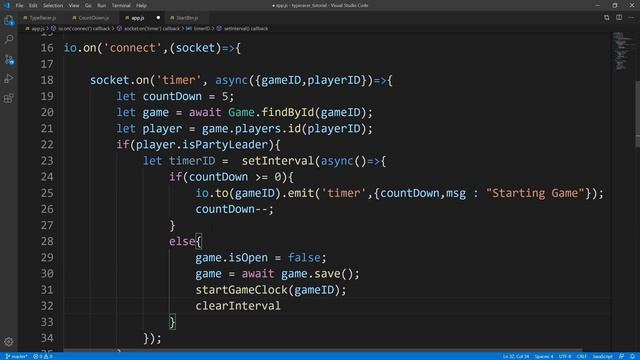Screen dimensions: 640x360
Task: Click game.save() on line 30
Action: (x=317, y=273)
